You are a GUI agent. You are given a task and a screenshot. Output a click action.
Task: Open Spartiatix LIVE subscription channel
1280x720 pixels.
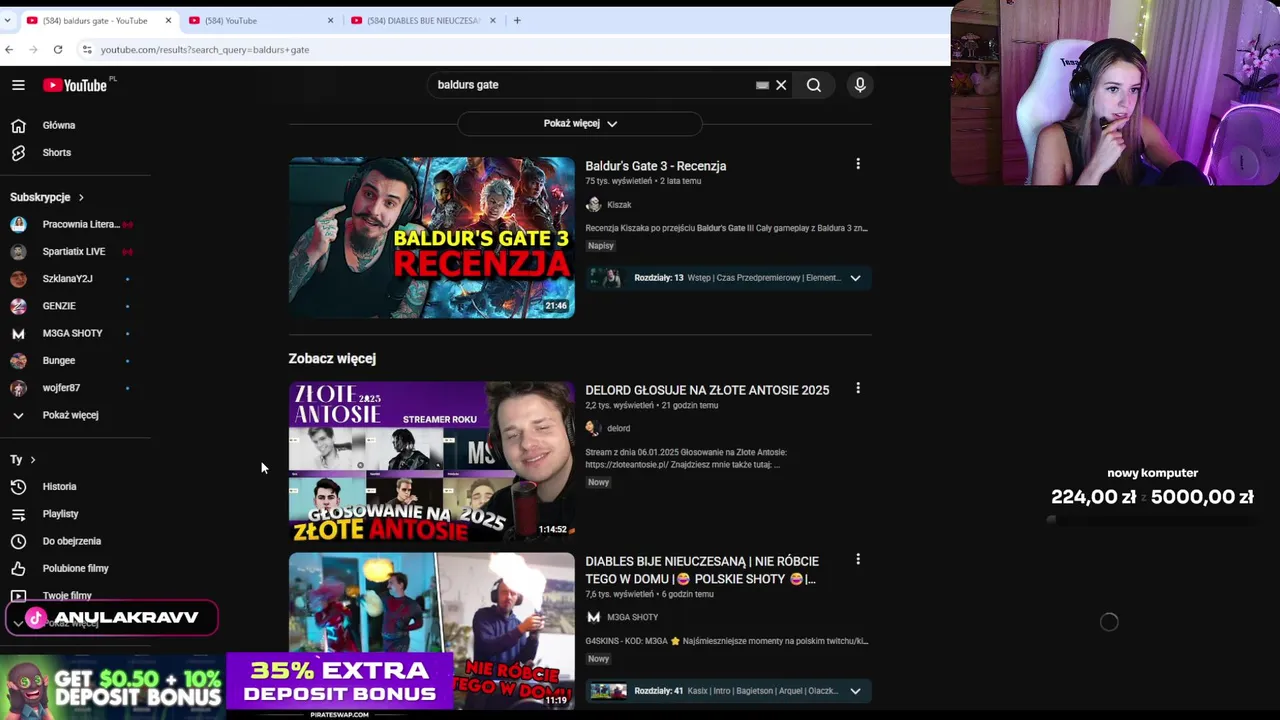76,252
